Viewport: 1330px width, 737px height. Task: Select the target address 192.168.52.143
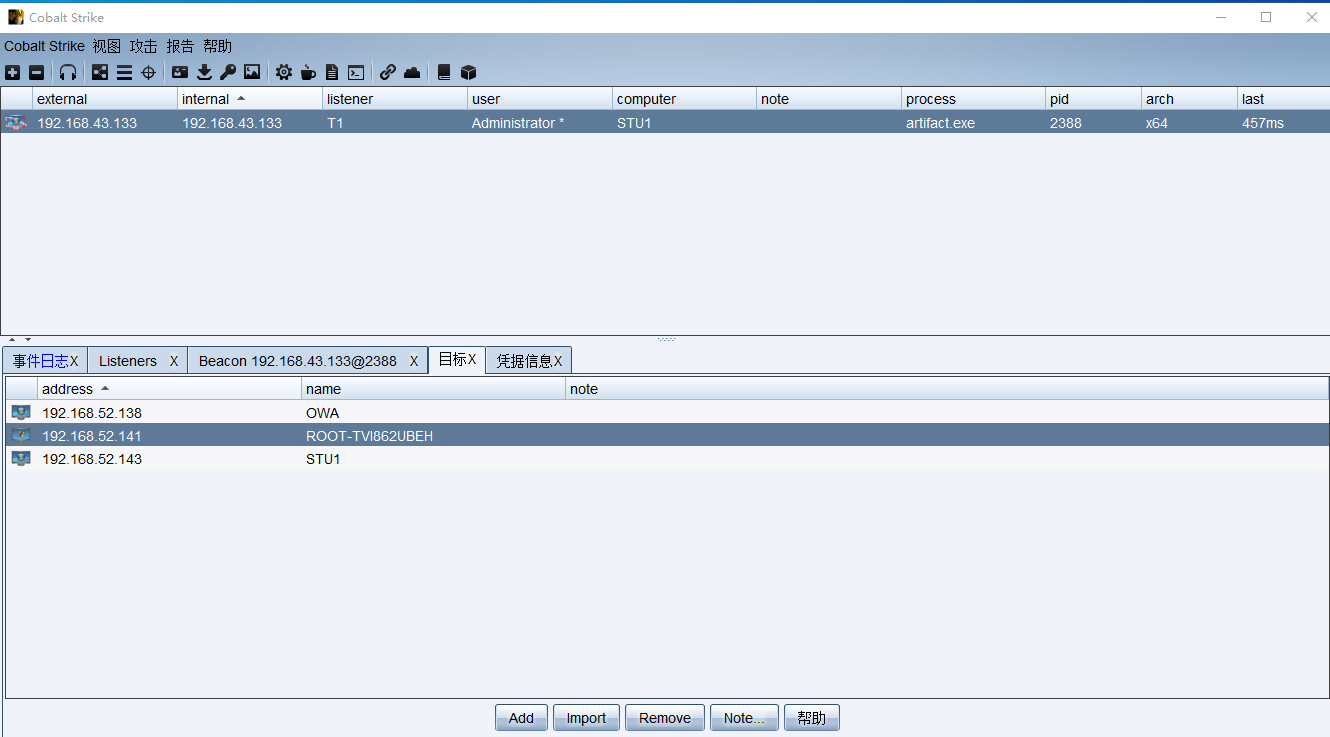[92, 459]
